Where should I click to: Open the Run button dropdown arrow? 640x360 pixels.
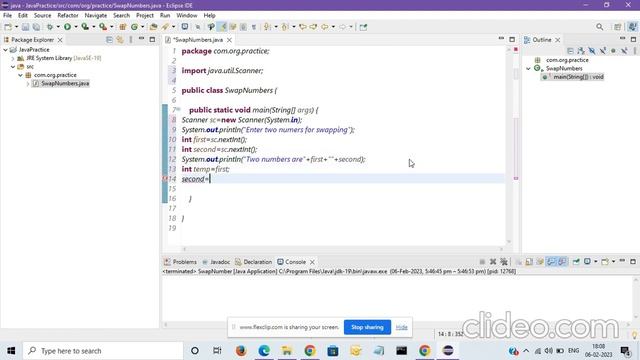(x=76, y=27)
